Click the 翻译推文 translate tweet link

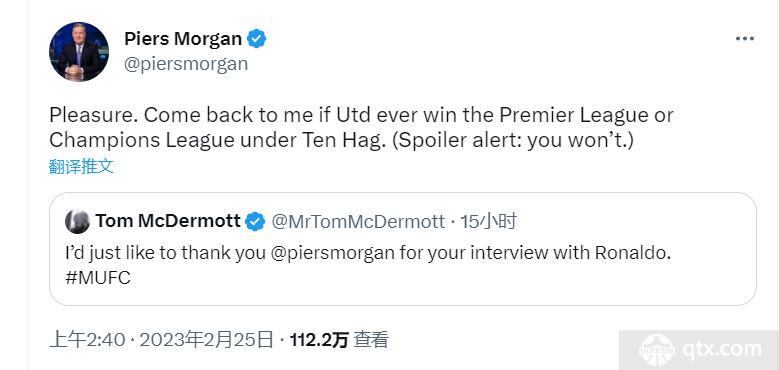tap(81, 167)
